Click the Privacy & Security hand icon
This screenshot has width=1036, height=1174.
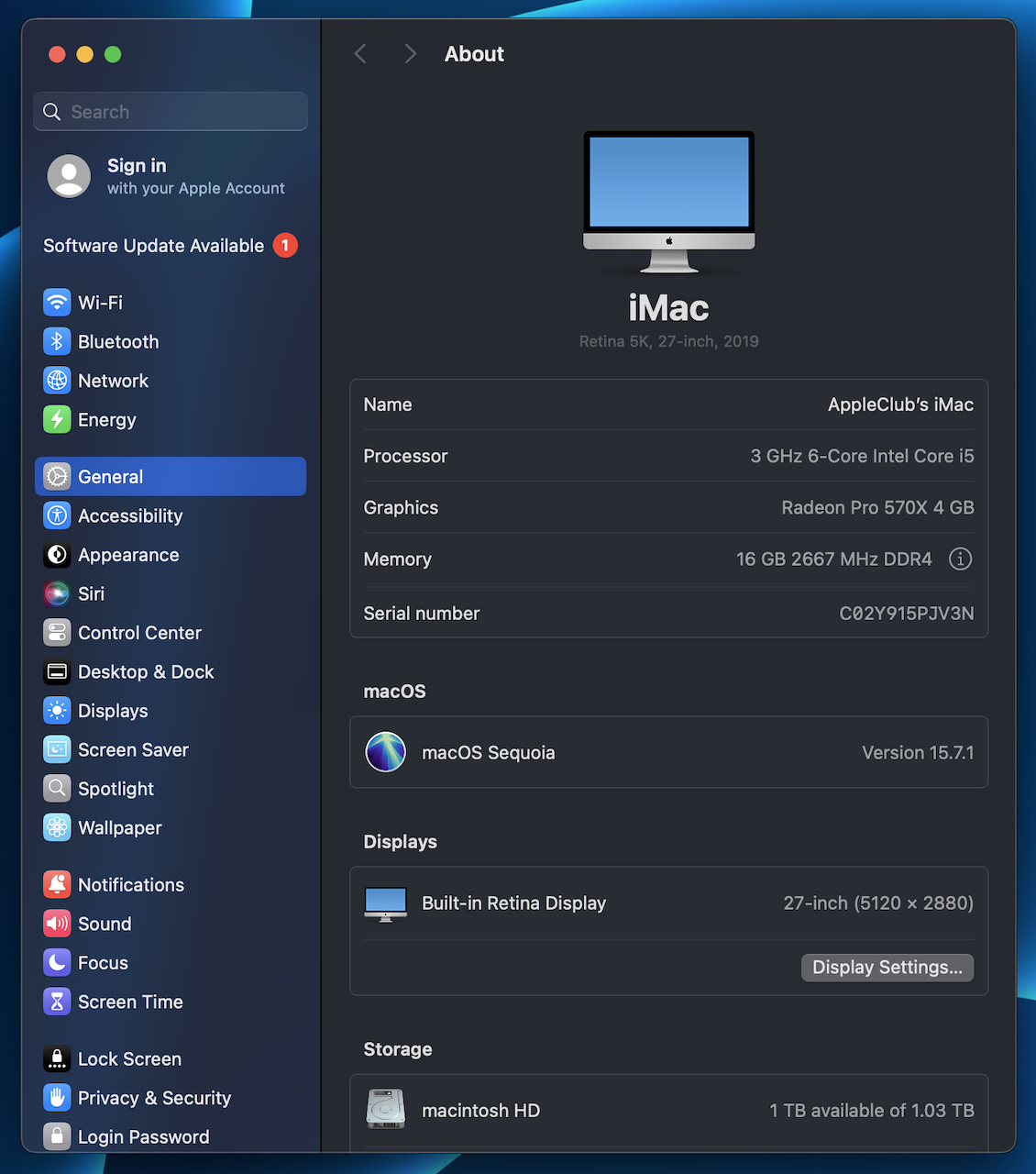tap(57, 1098)
